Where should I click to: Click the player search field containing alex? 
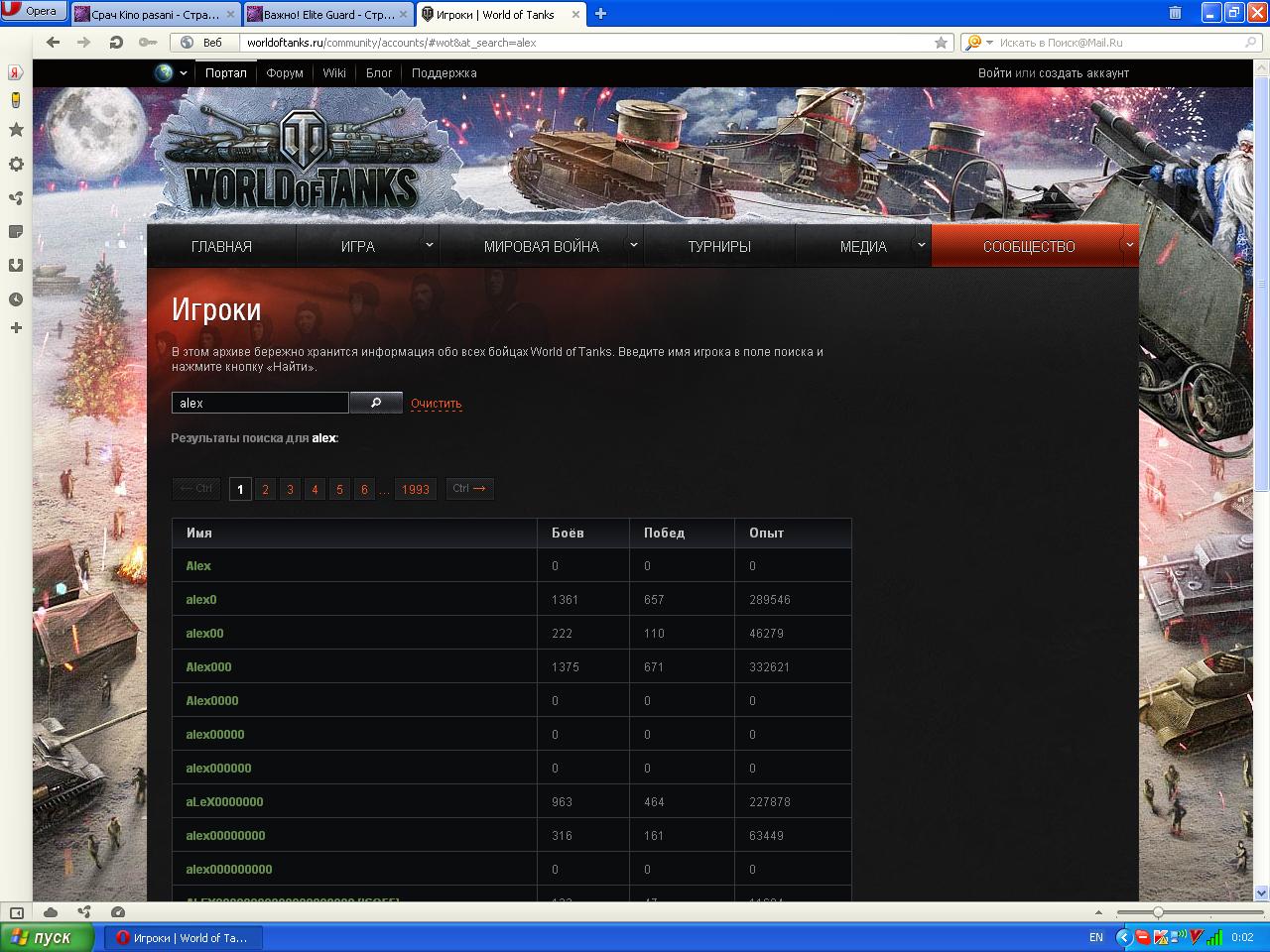coord(260,403)
